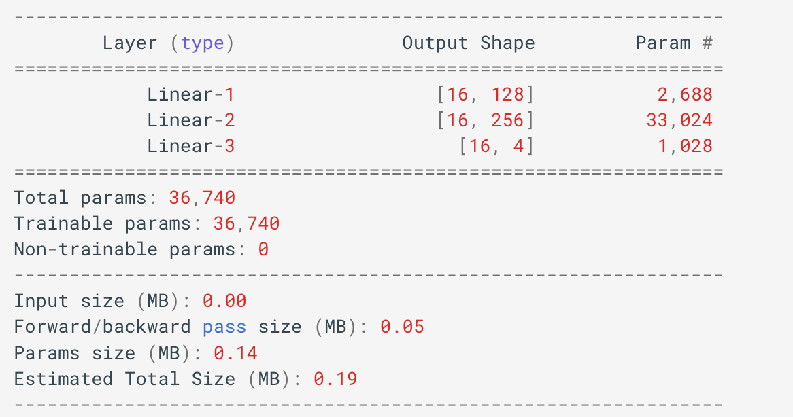Viewport: 793px width, 418px height.
Task: Click the Linear-2 layer name
Action: tap(190, 120)
